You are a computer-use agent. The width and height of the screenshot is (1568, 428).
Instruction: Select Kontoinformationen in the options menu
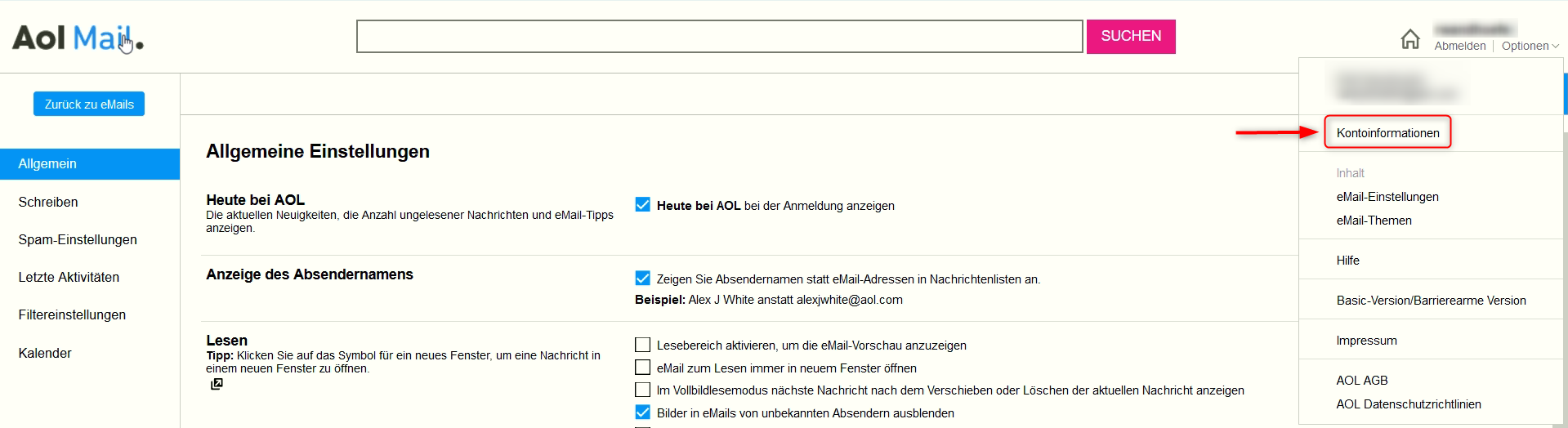(x=1387, y=132)
